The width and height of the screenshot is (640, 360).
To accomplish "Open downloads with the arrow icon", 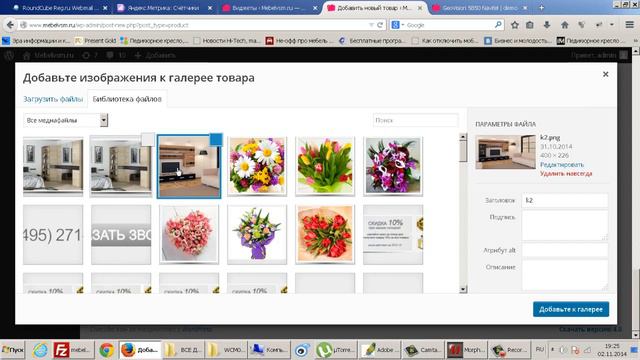I will [547, 25].
